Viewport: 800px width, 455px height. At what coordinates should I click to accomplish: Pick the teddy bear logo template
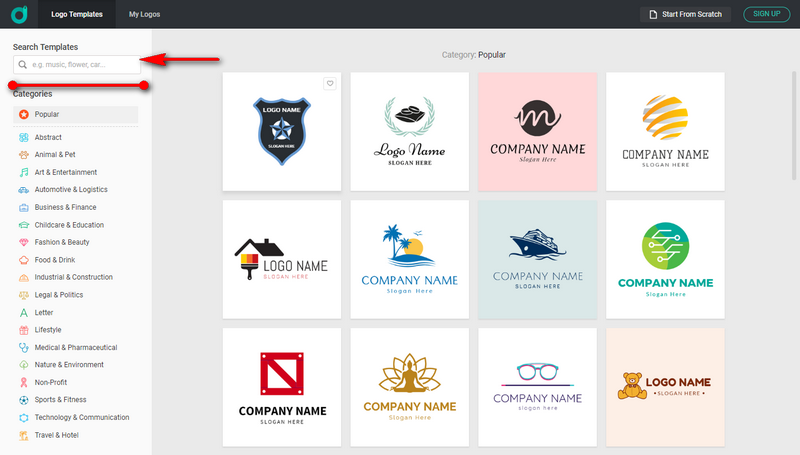click(665, 387)
